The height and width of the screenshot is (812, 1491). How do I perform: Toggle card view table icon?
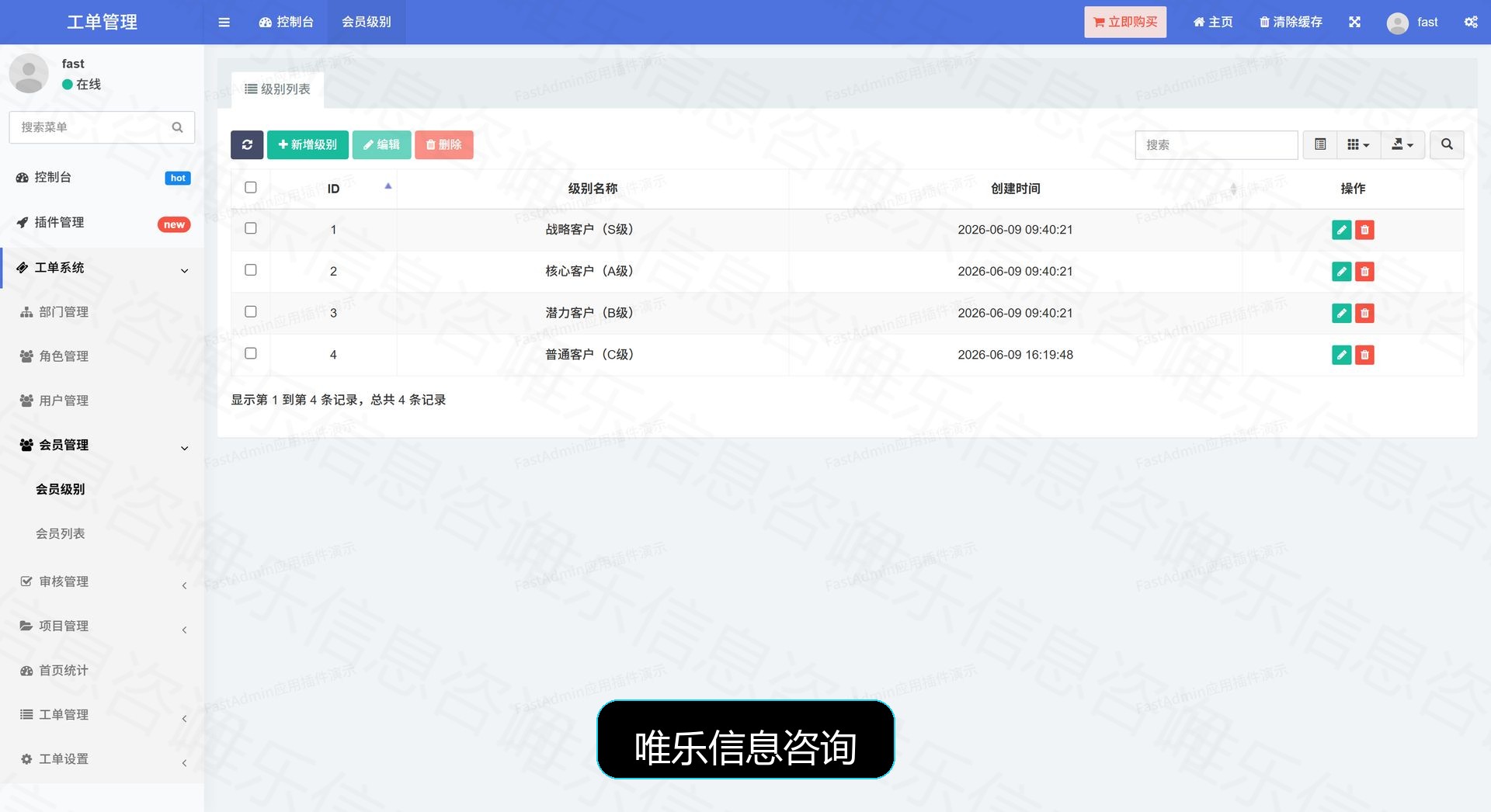1320,144
